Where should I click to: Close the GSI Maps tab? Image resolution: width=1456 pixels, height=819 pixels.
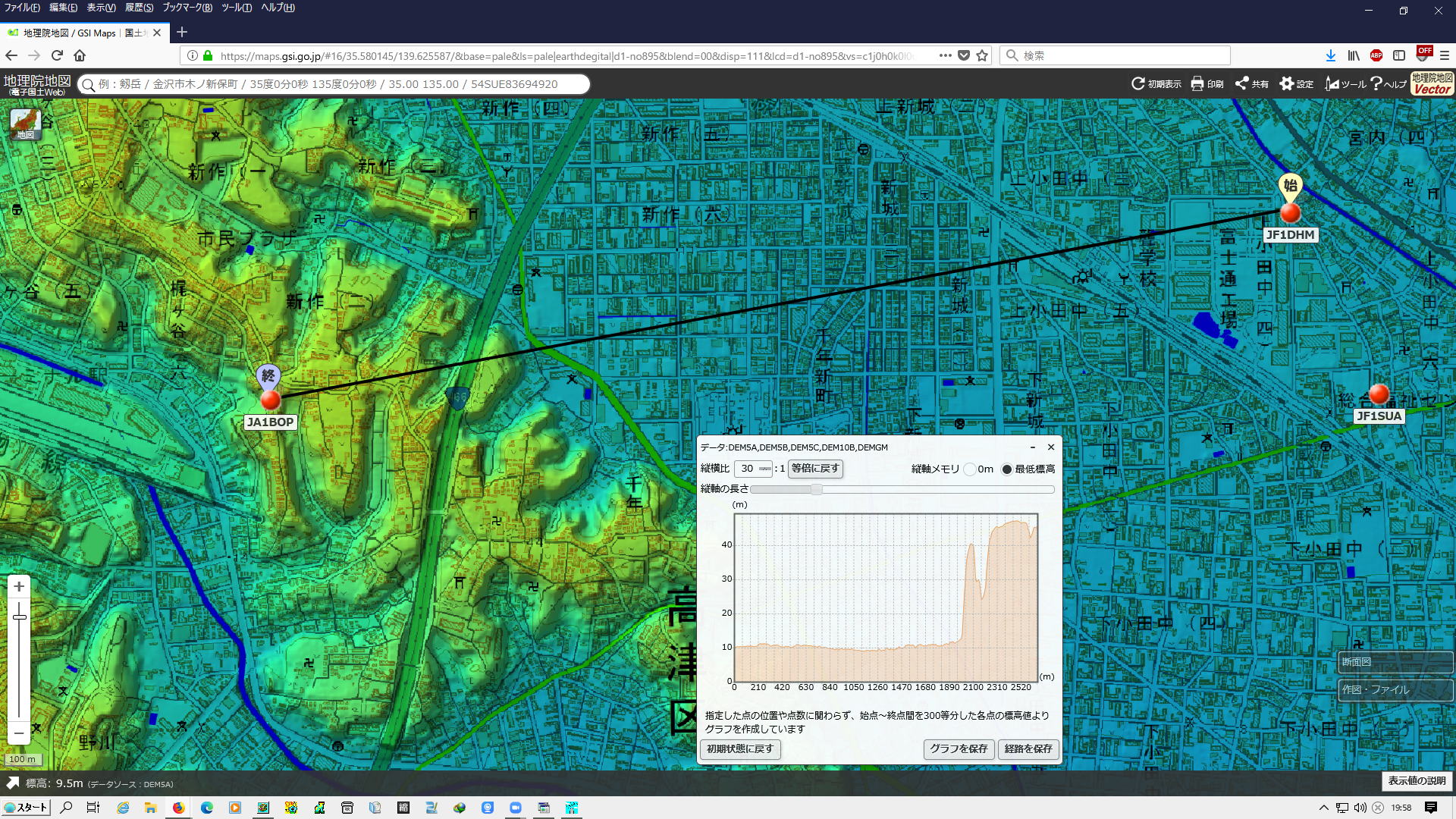[x=157, y=33]
